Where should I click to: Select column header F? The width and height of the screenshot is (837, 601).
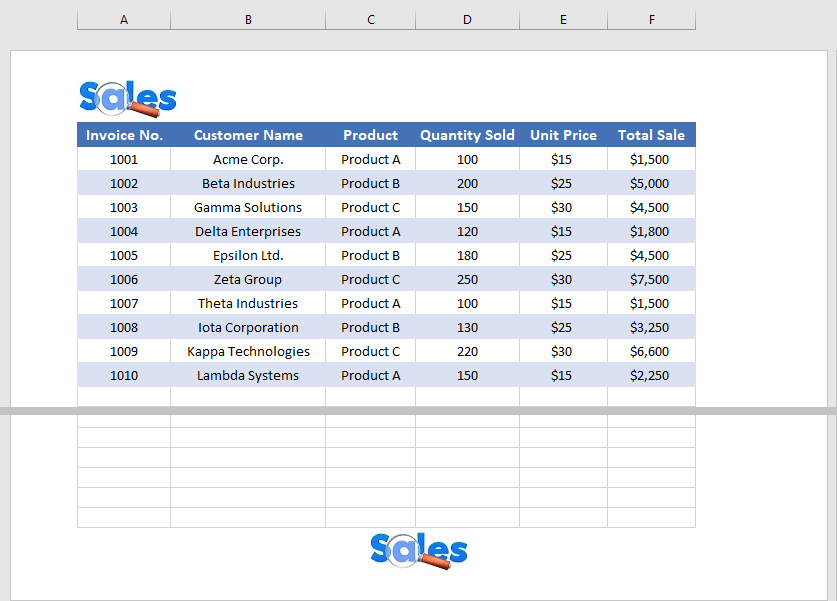pos(651,19)
